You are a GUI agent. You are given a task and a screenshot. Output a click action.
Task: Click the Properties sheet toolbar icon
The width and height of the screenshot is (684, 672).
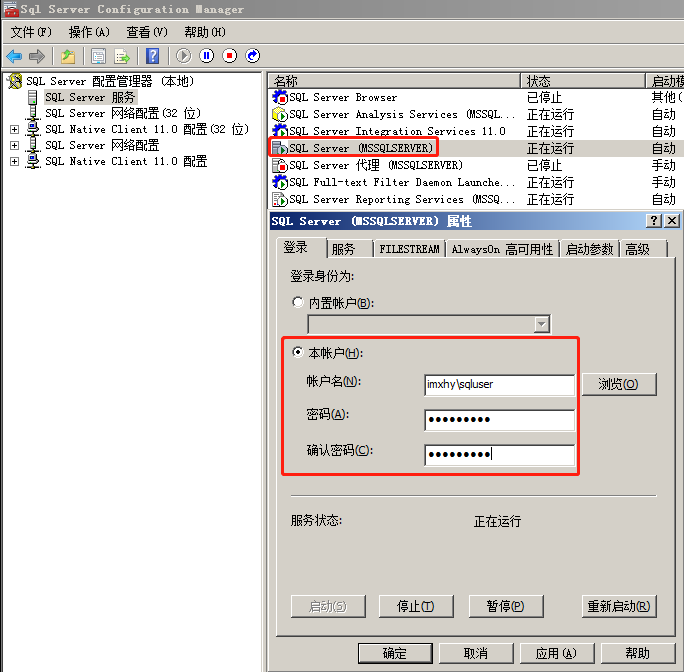99,56
